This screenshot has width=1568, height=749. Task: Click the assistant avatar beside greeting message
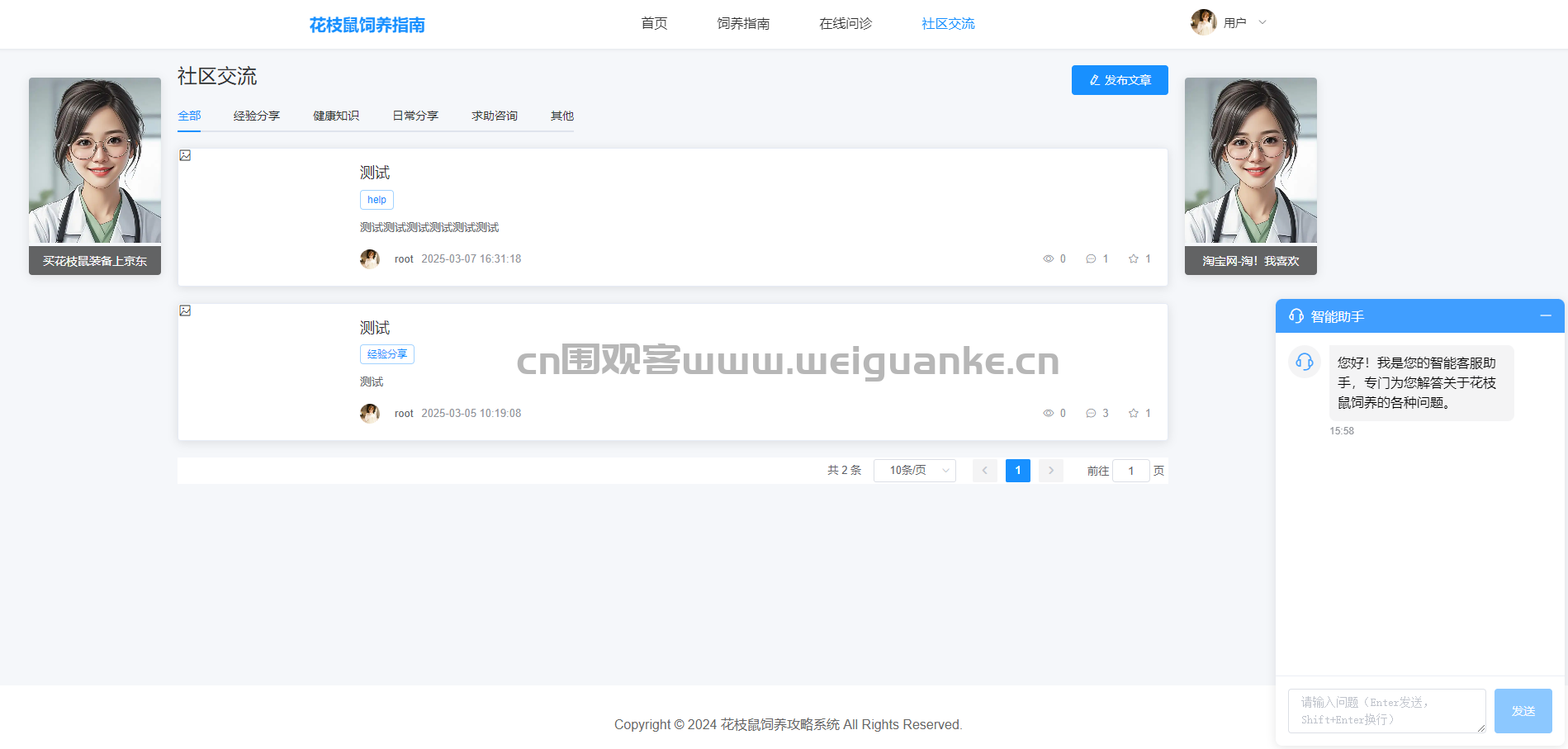tap(1305, 362)
